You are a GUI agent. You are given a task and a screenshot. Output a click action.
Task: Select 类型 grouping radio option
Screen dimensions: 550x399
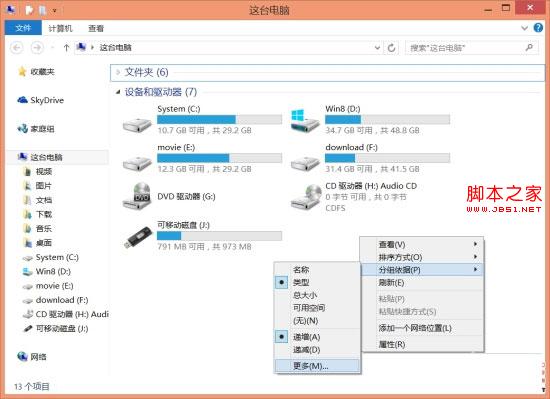pyautogui.click(x=282, y=282)
